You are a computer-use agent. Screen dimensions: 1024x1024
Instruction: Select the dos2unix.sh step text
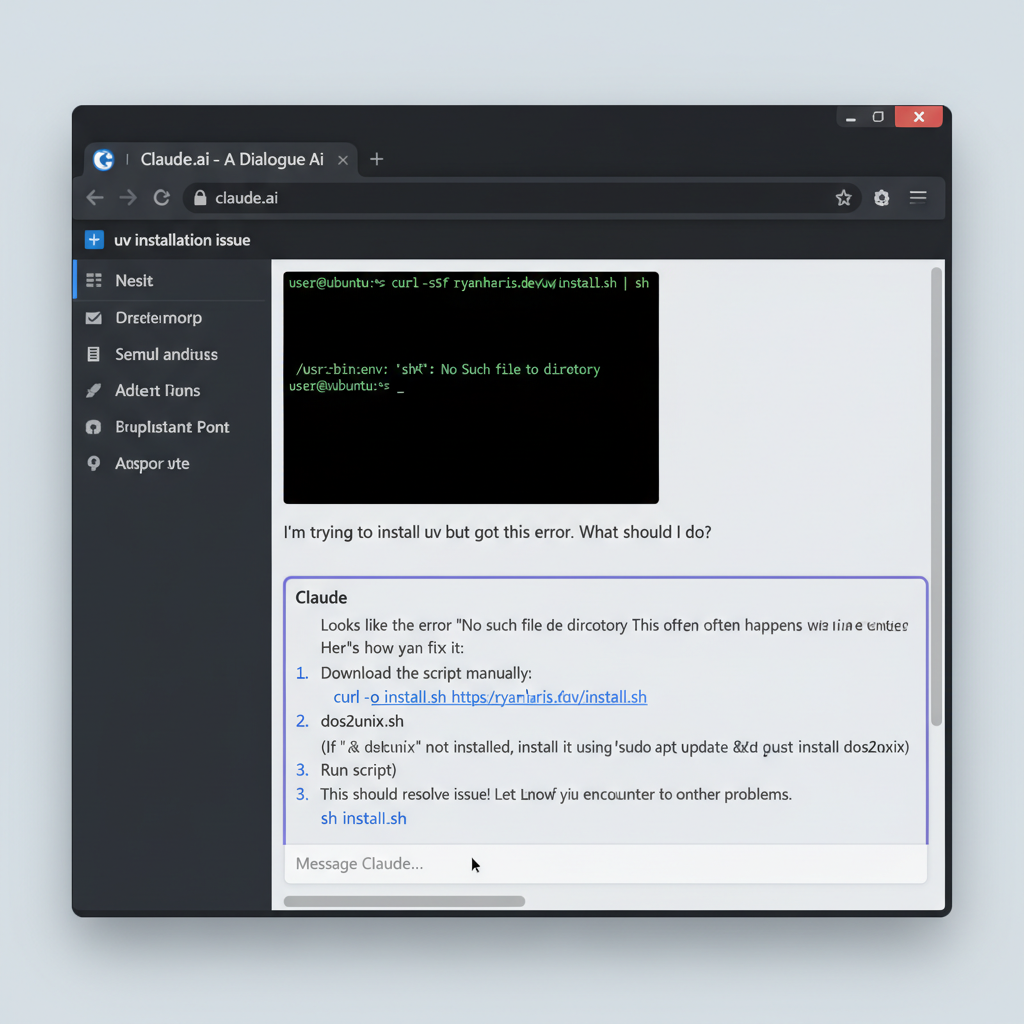pos(362,721)
